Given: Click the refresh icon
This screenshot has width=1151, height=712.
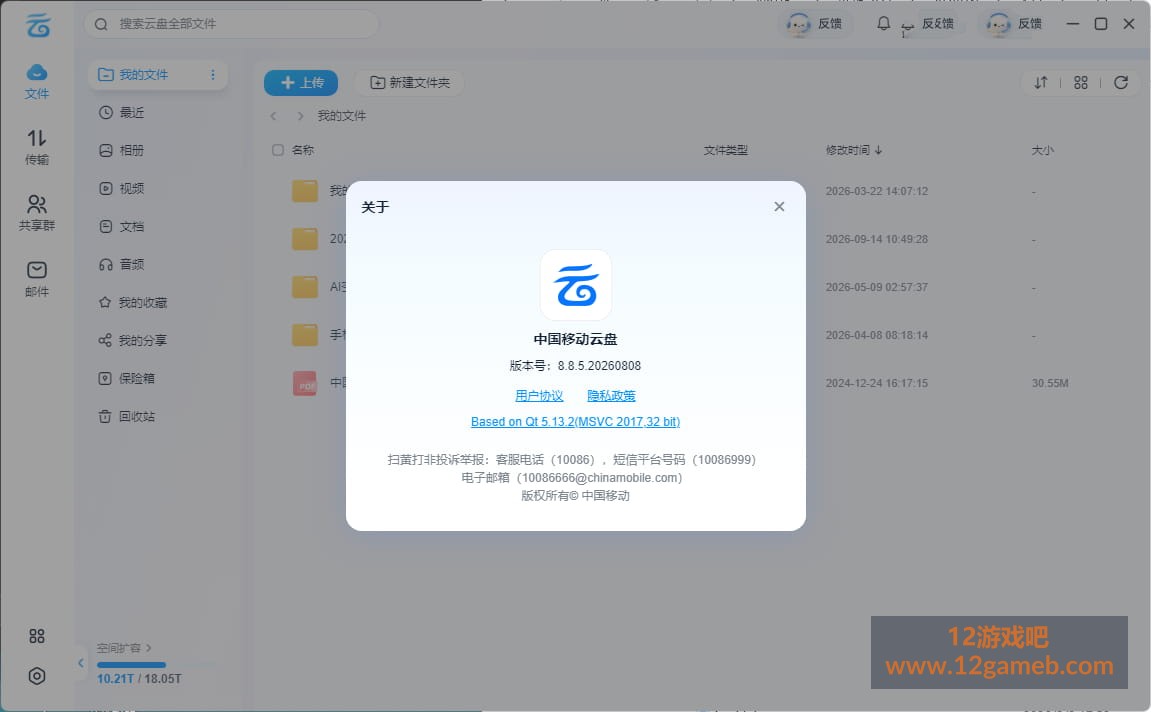Looking at the screenshot, I should tap(1121, 83).
